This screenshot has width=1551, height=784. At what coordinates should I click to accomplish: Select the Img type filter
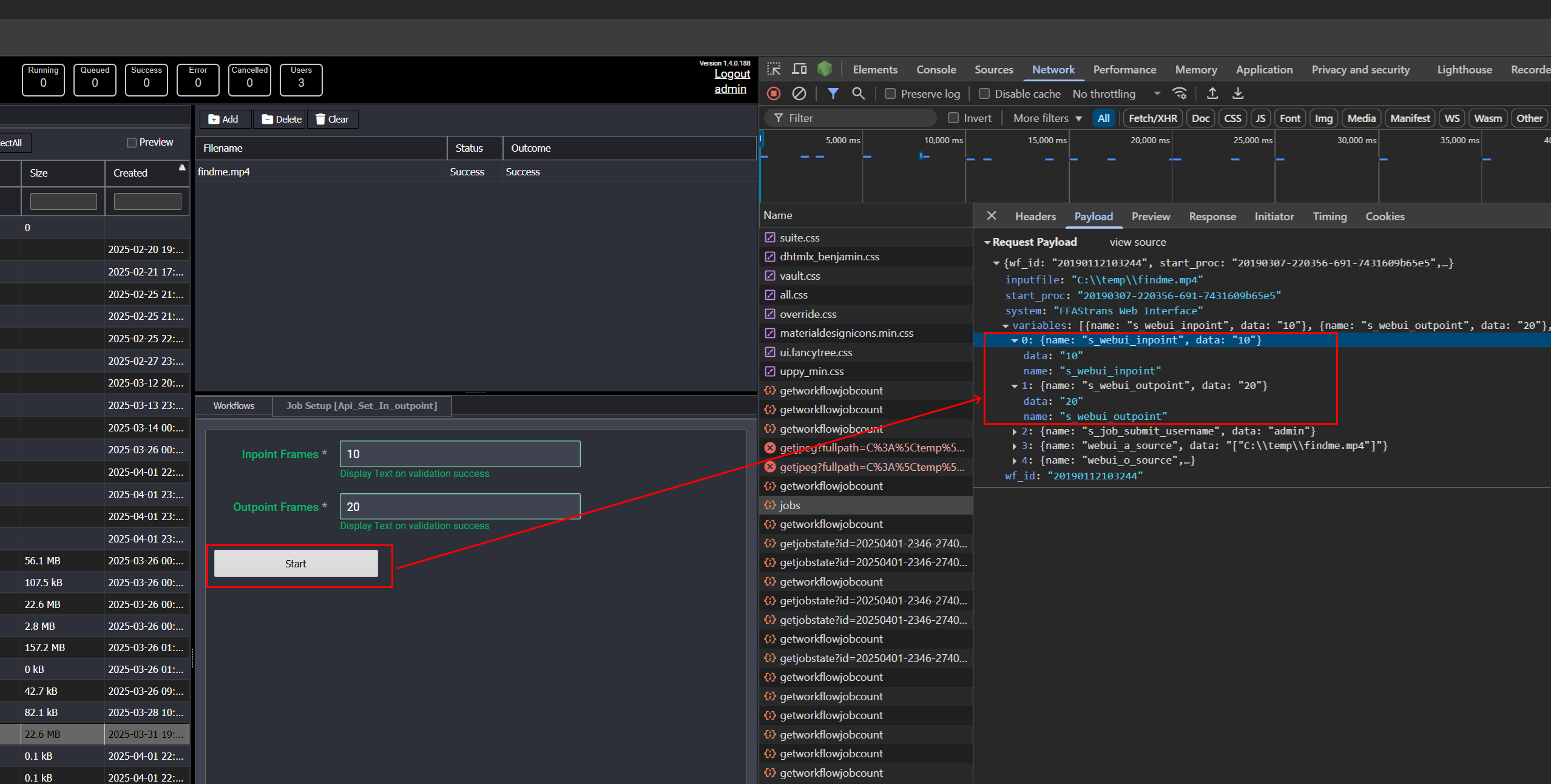pyautogui.click(x=1323, y=118)
